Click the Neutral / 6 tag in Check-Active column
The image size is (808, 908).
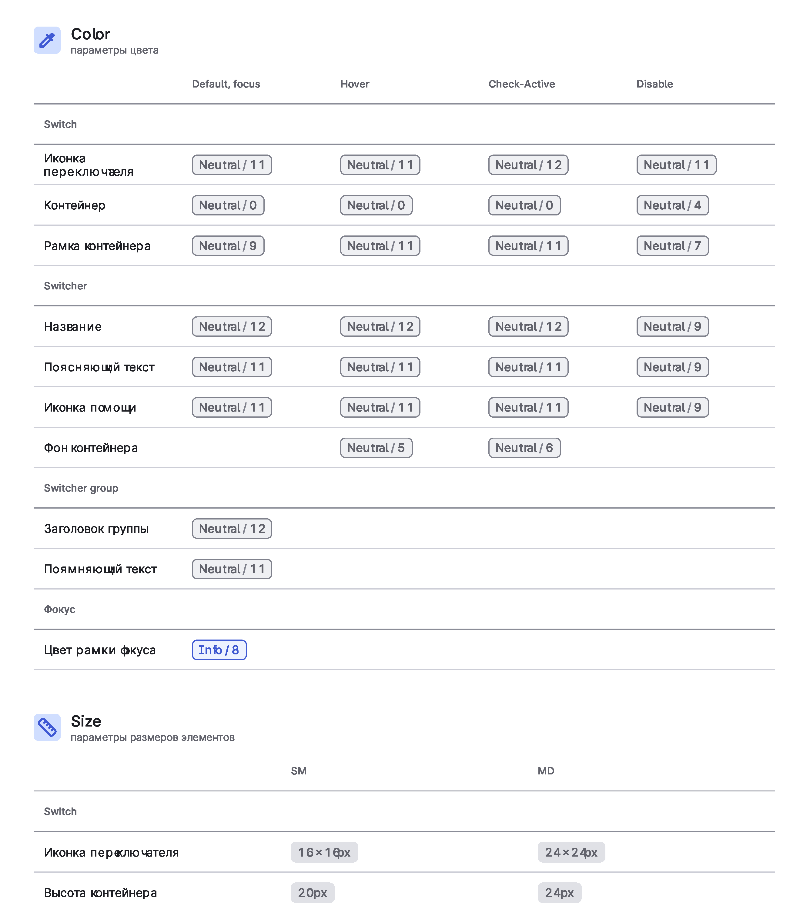pyautogui.click(x=524, y=448)
